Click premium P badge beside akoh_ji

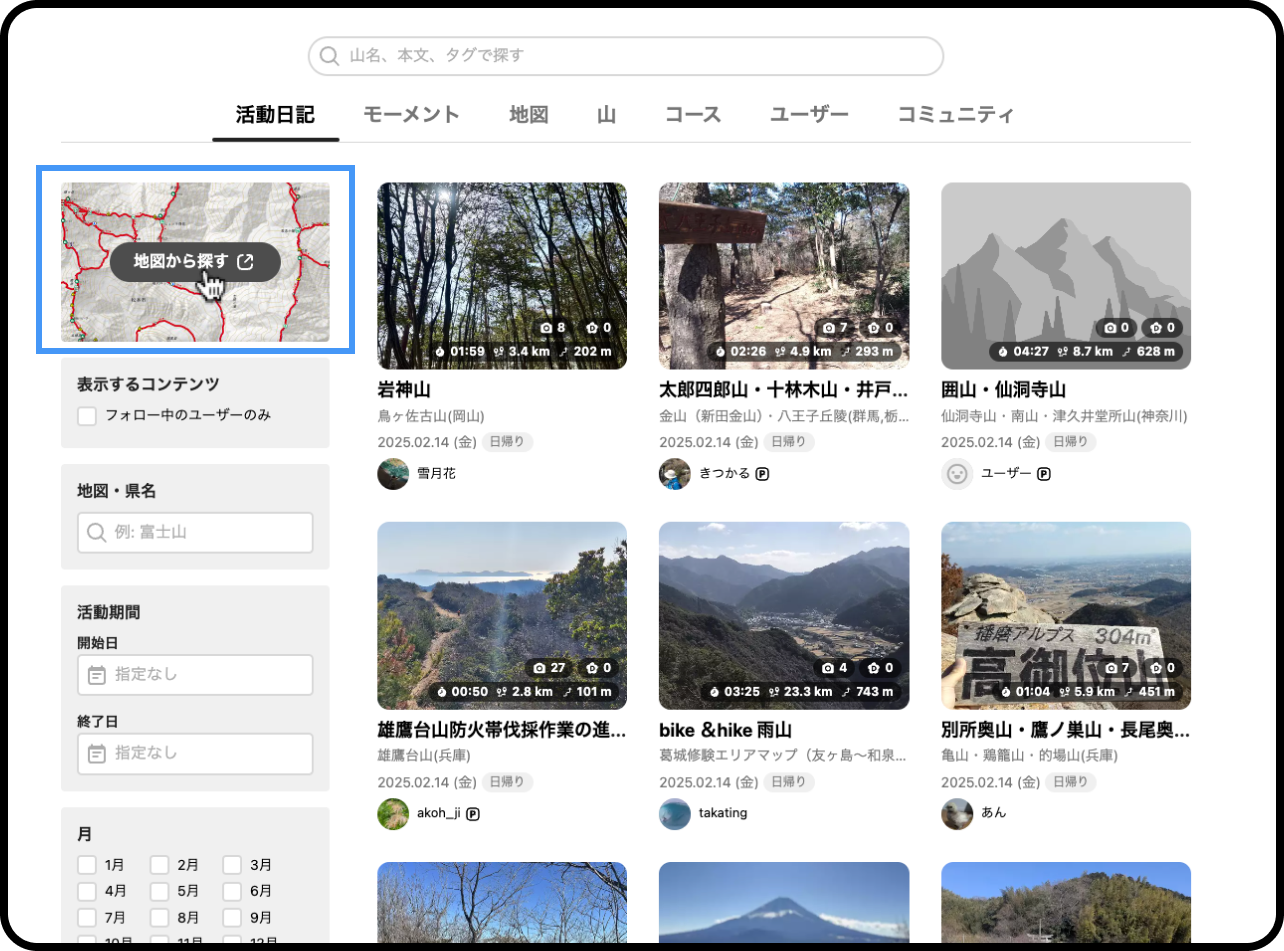(x=473, y=814)
